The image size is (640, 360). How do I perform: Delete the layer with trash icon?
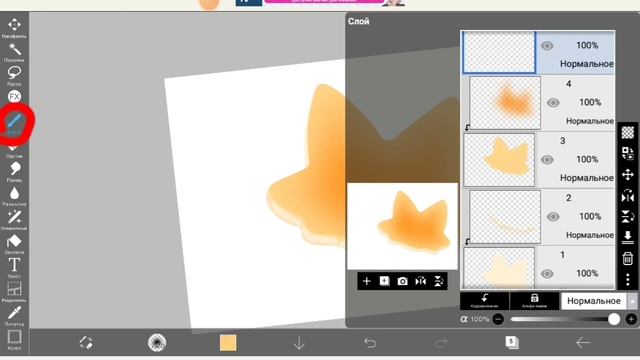pyautogui.click(x=628, y=258)
